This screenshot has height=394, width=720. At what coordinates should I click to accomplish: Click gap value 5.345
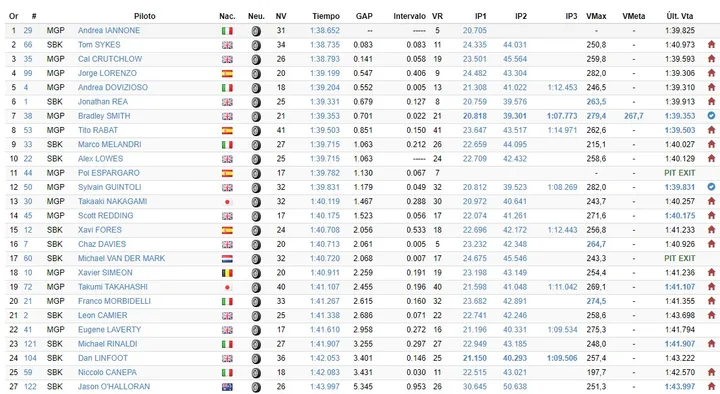[x=363, y=386]
